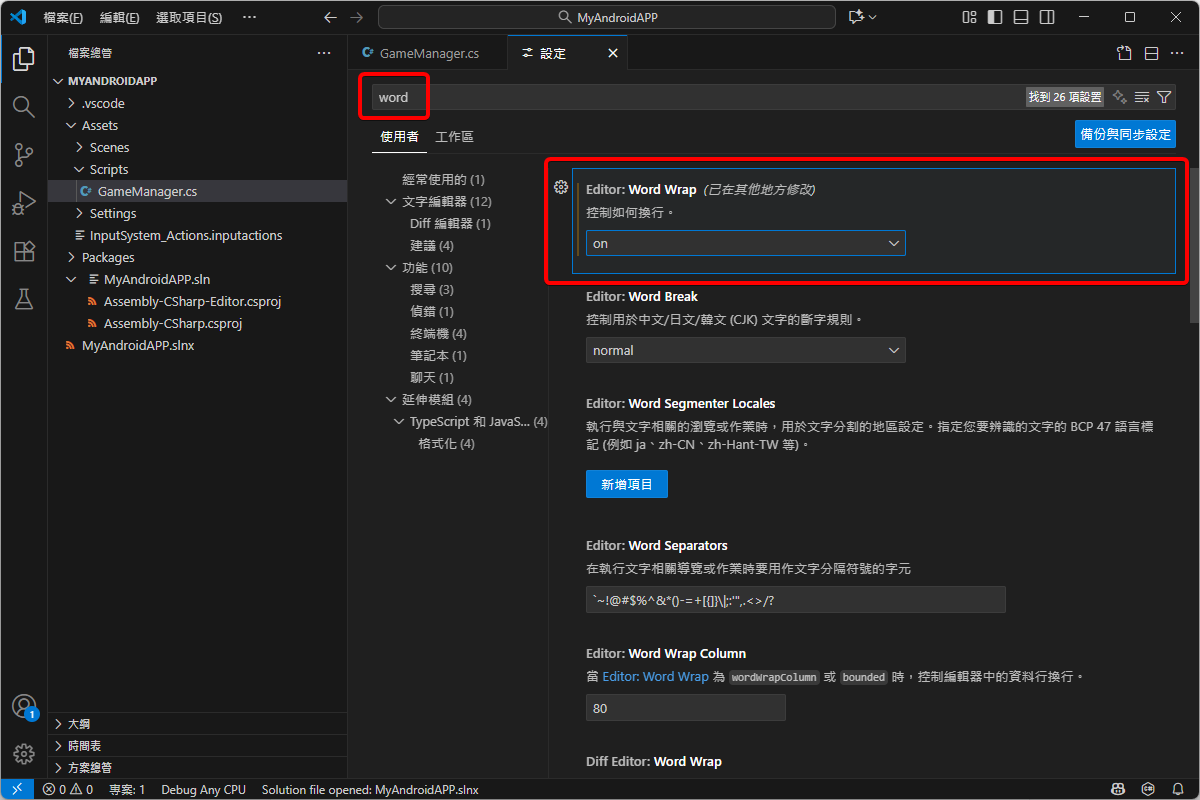Open the Word Break dropdown
The height and width of the screenshot is (800, 1200).
click(x=745, y=350)
